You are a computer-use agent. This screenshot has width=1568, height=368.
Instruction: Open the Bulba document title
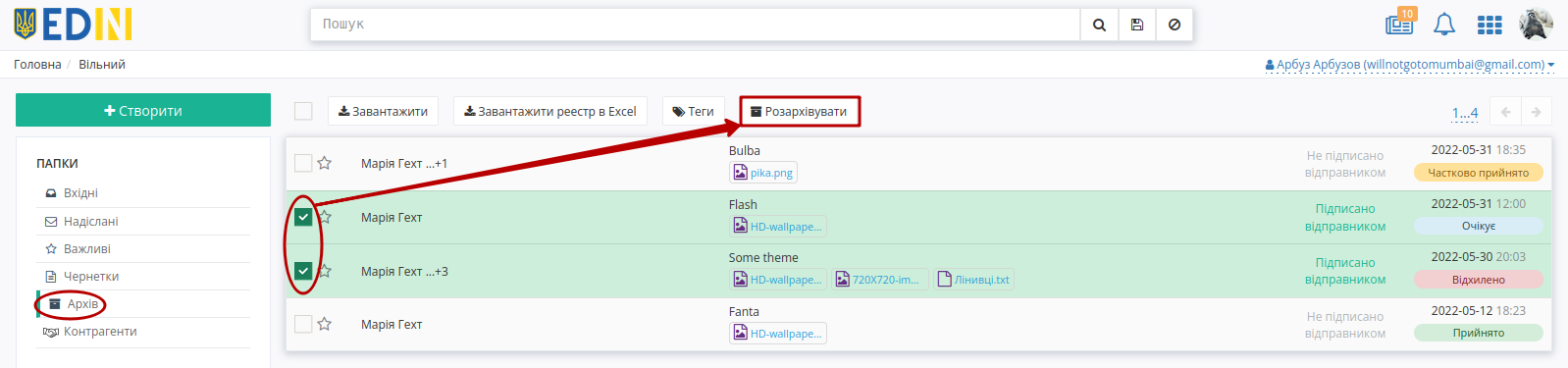[745, 150]
